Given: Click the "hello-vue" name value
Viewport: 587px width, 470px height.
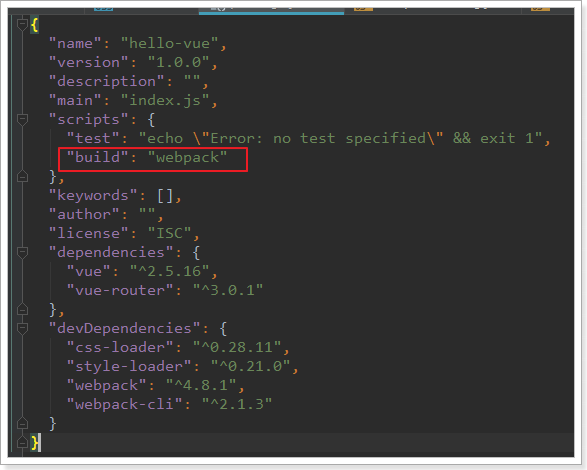Looking at the screenshot, I should point(169,43).
